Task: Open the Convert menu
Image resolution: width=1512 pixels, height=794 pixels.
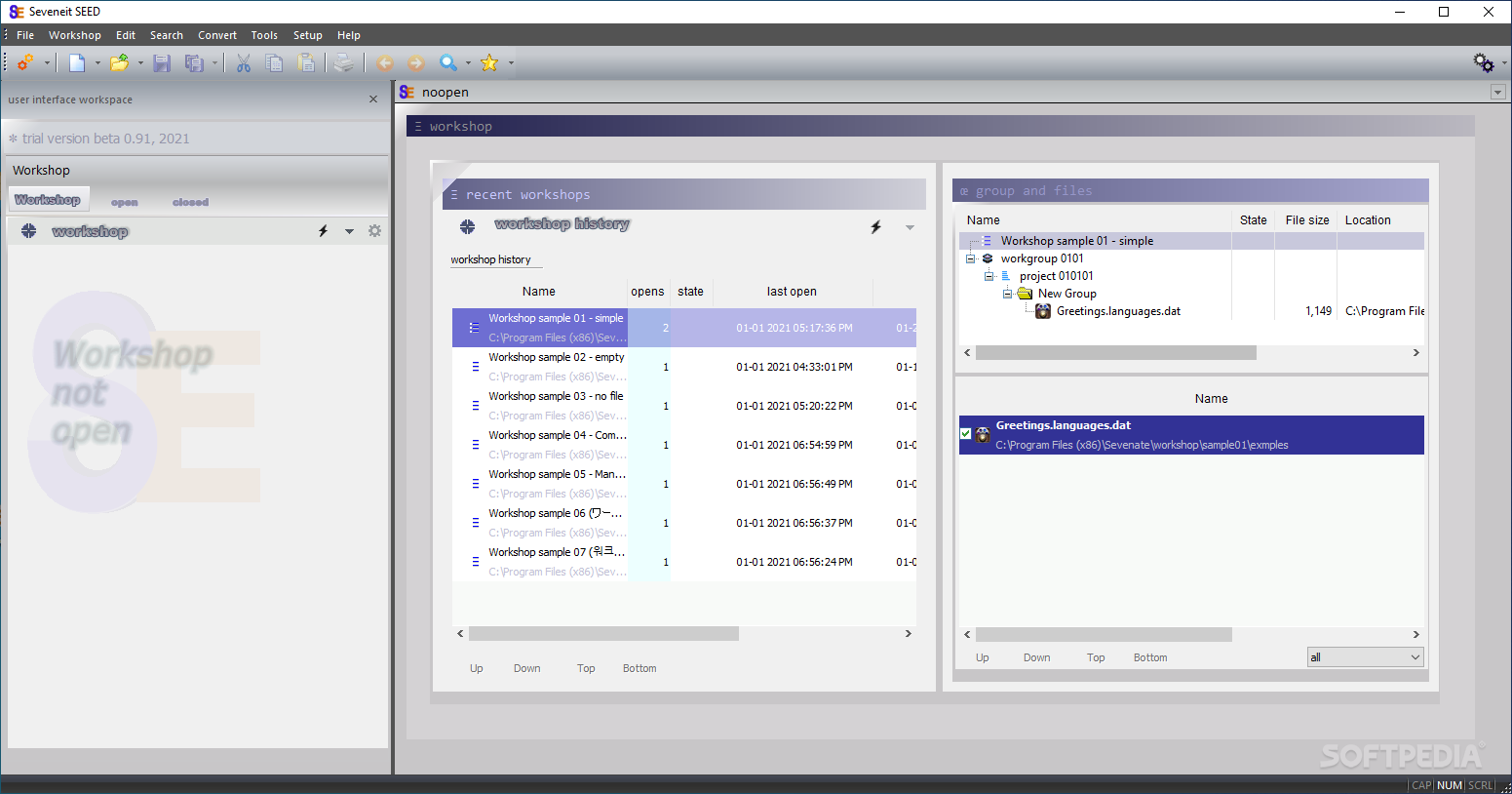Action: 217,35
